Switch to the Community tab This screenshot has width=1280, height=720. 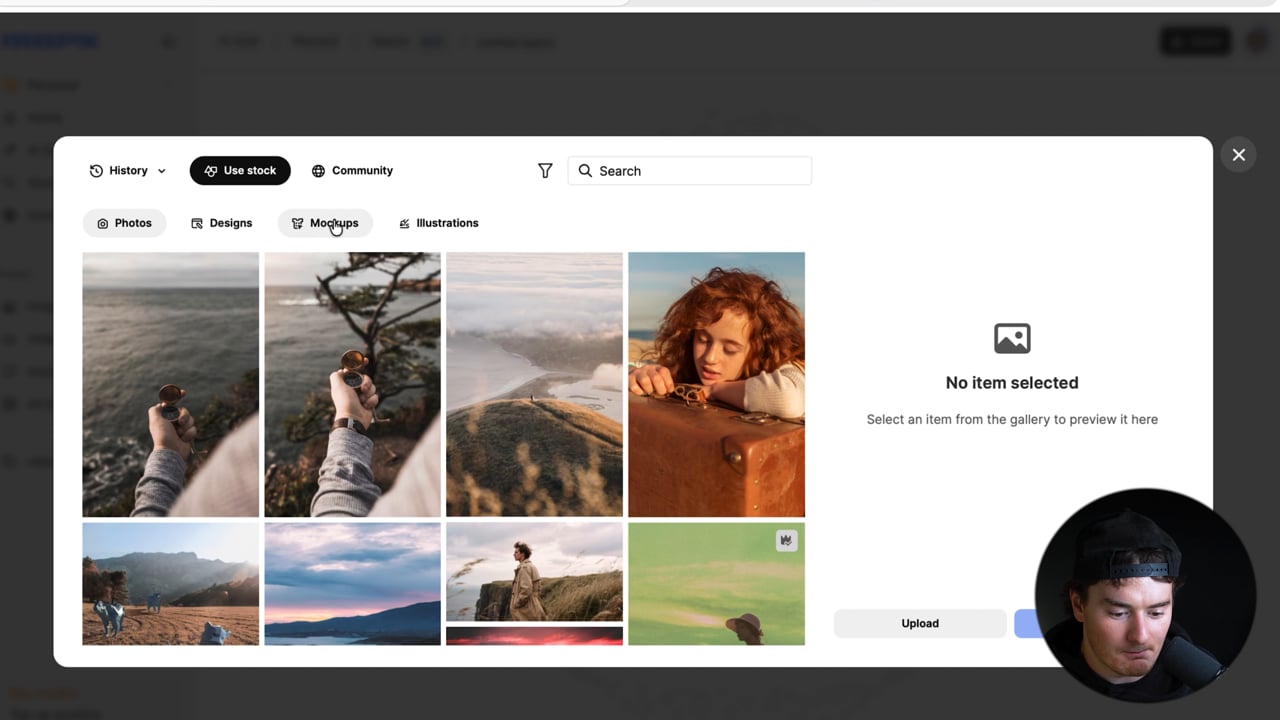coord(352,171)
